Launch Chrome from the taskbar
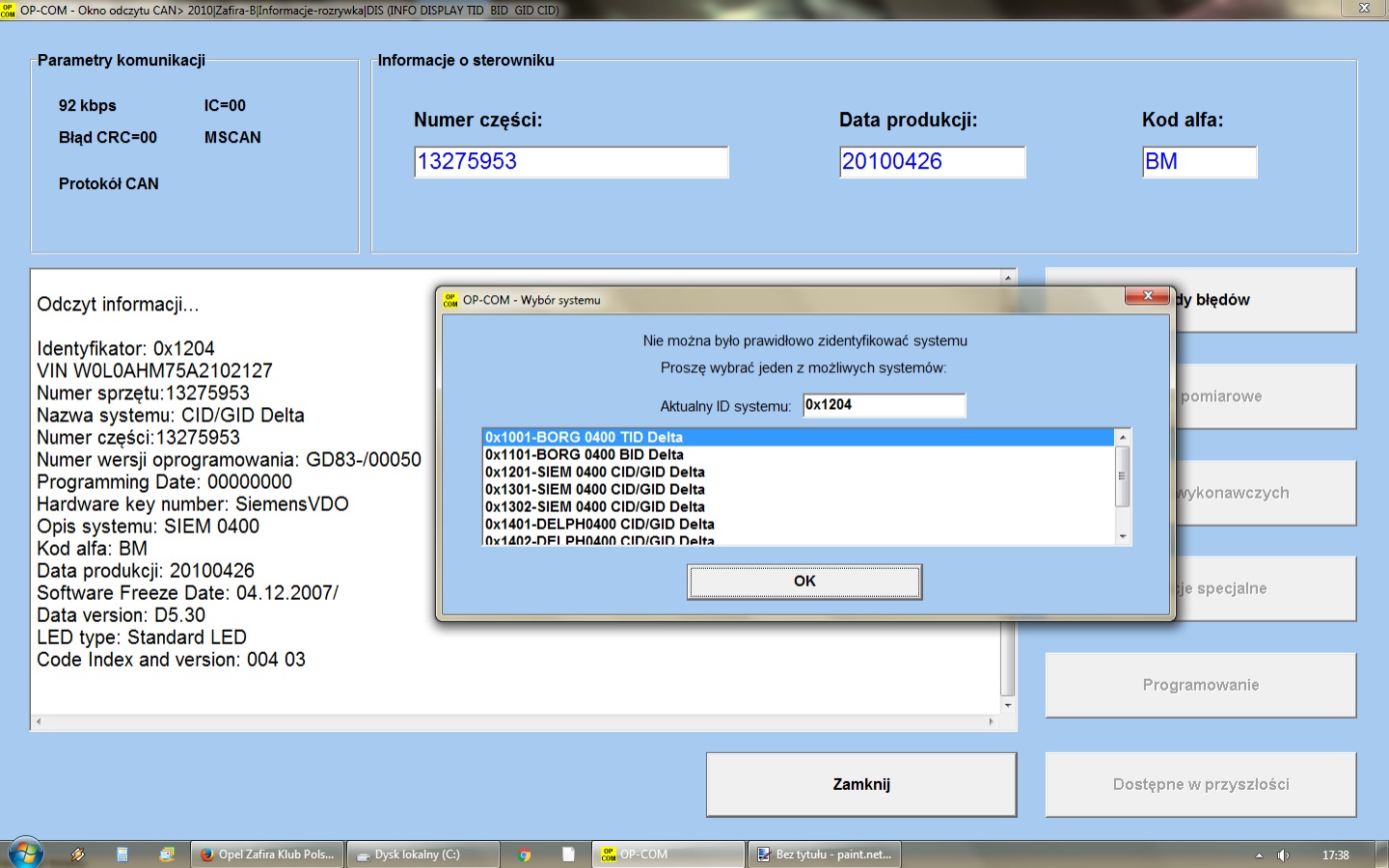 525,854
